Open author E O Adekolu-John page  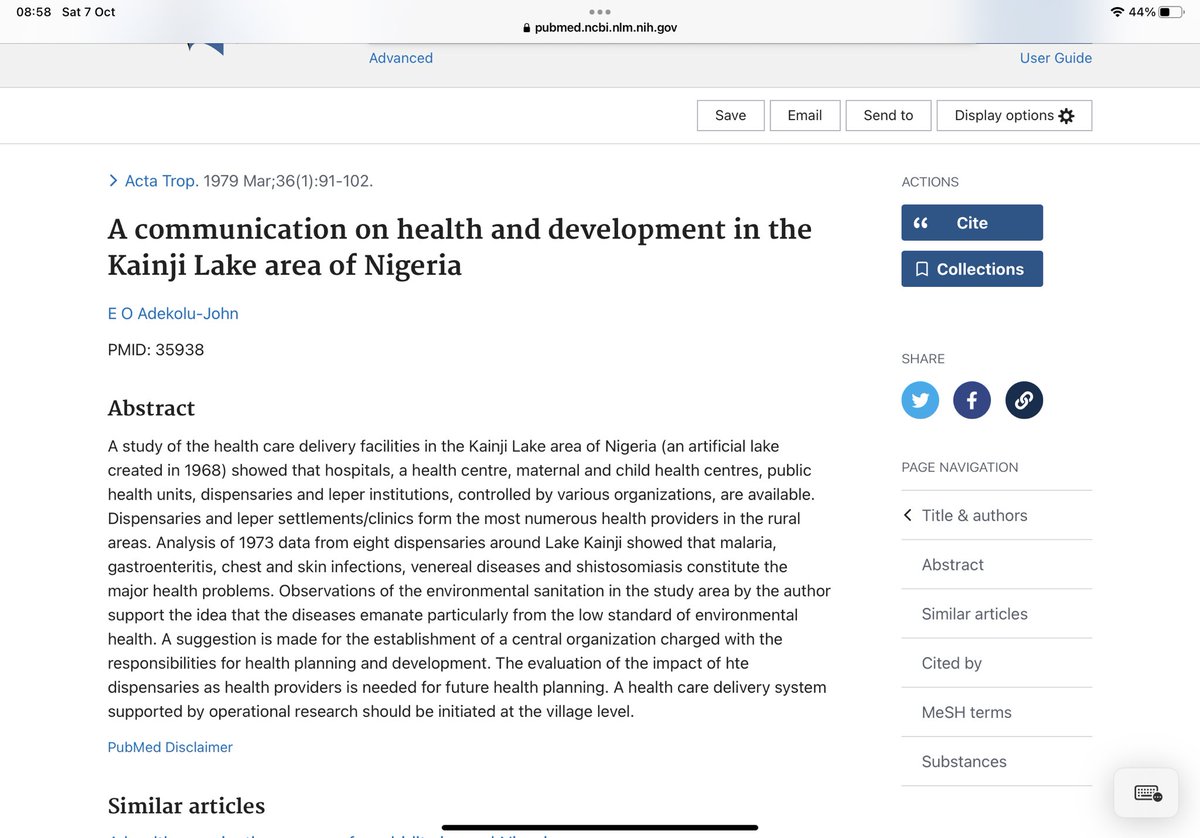pyautogui.click(x=173, y=314)
